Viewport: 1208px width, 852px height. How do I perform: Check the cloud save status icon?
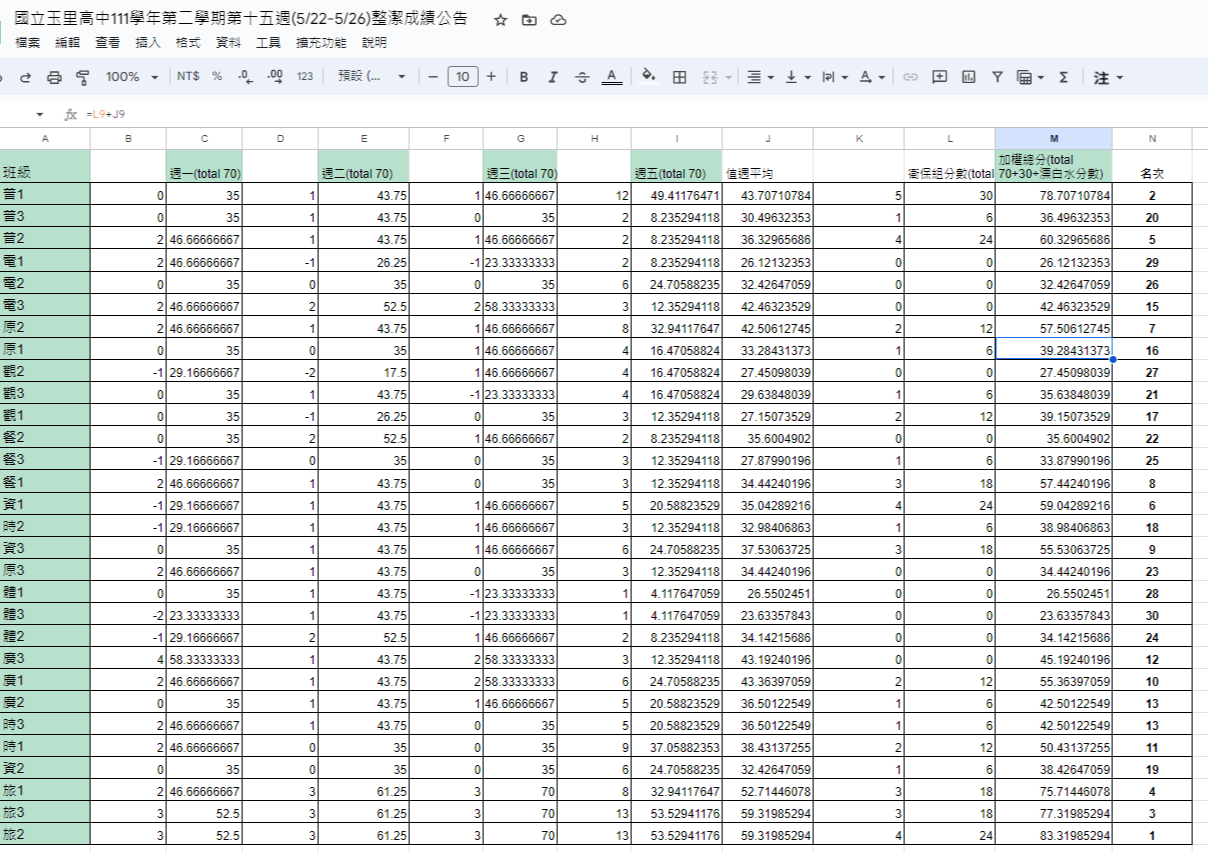559,20
